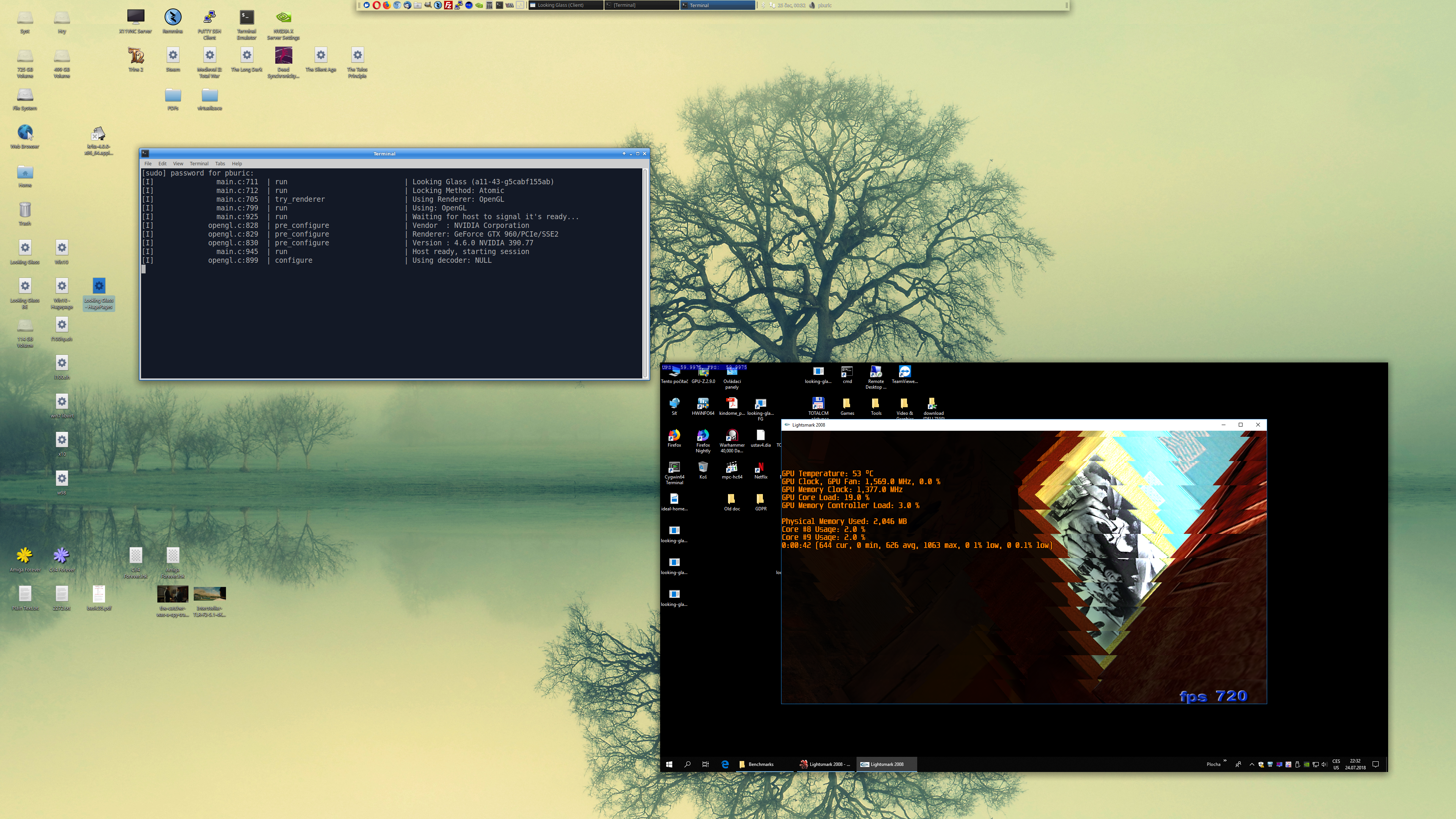
Task: Select The Silent Age launcher
Action: (x=320, y=60)
